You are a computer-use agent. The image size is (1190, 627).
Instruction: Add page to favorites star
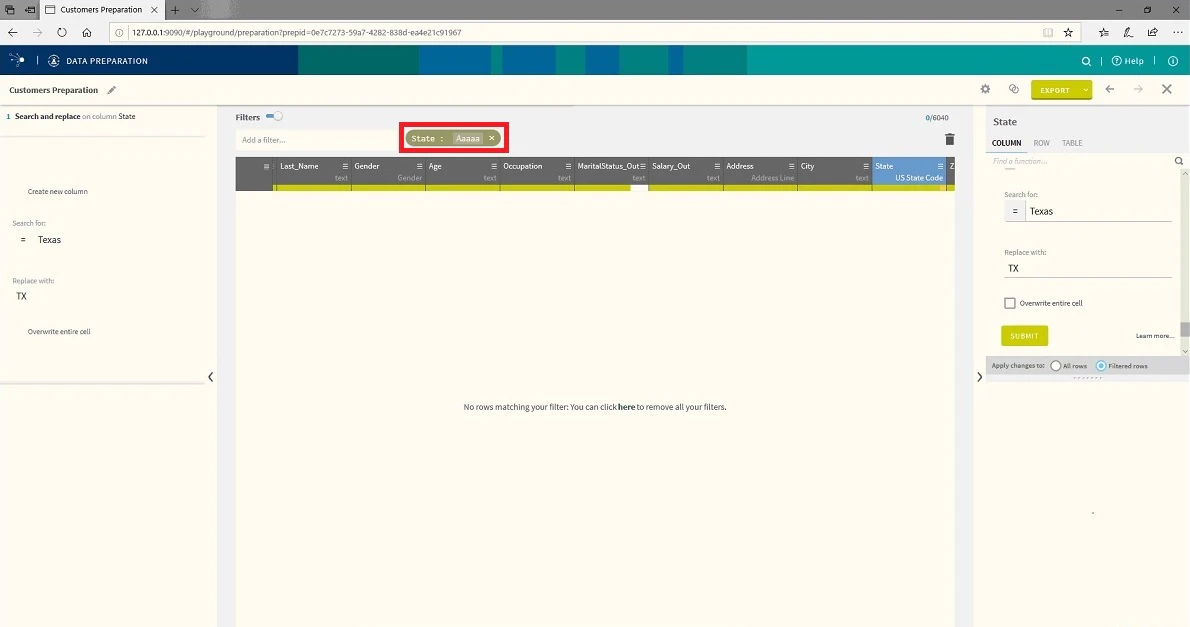pos(1068,33)
